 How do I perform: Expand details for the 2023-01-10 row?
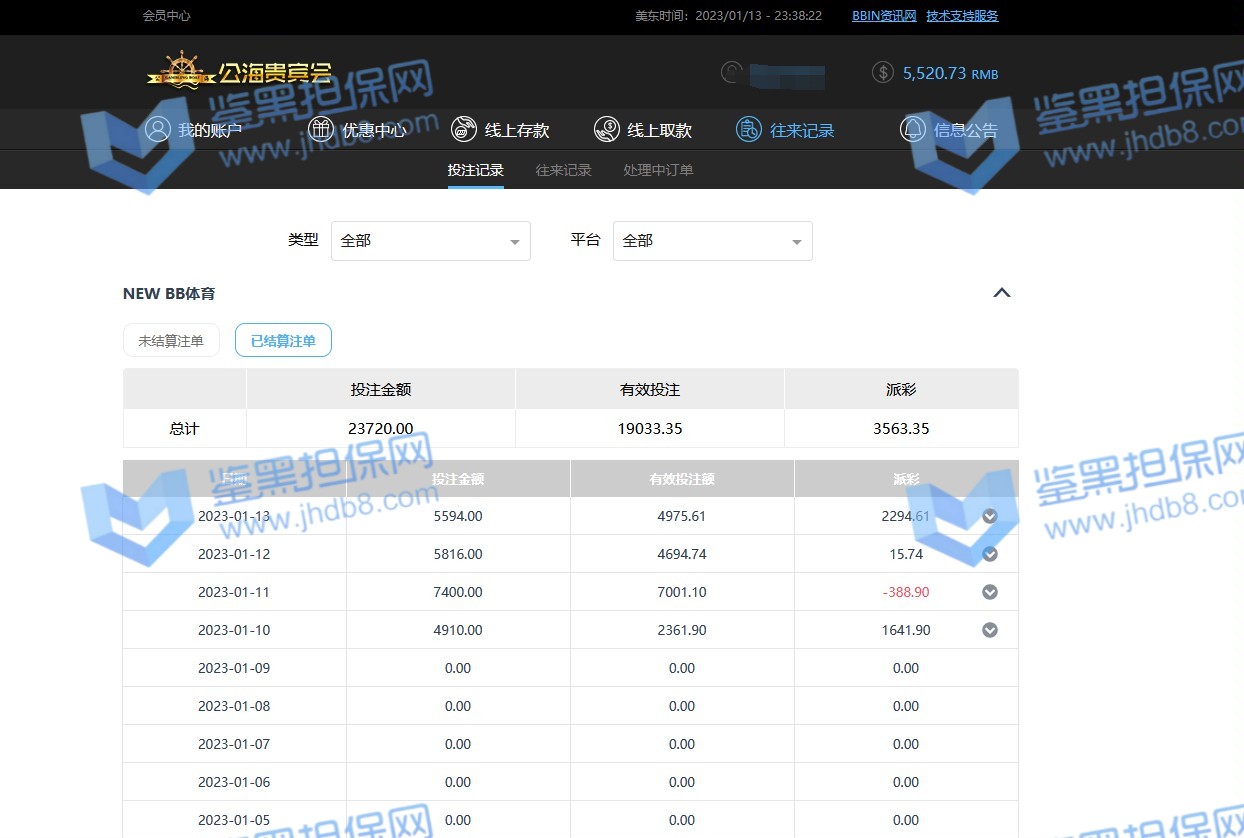990,630
